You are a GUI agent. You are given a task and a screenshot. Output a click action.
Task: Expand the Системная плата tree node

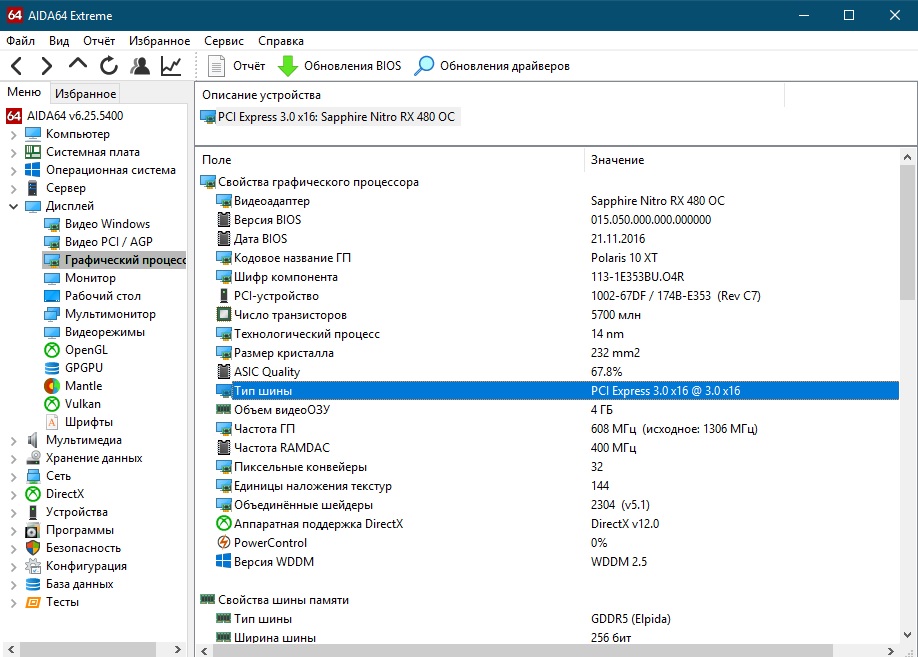click(13, 153)
